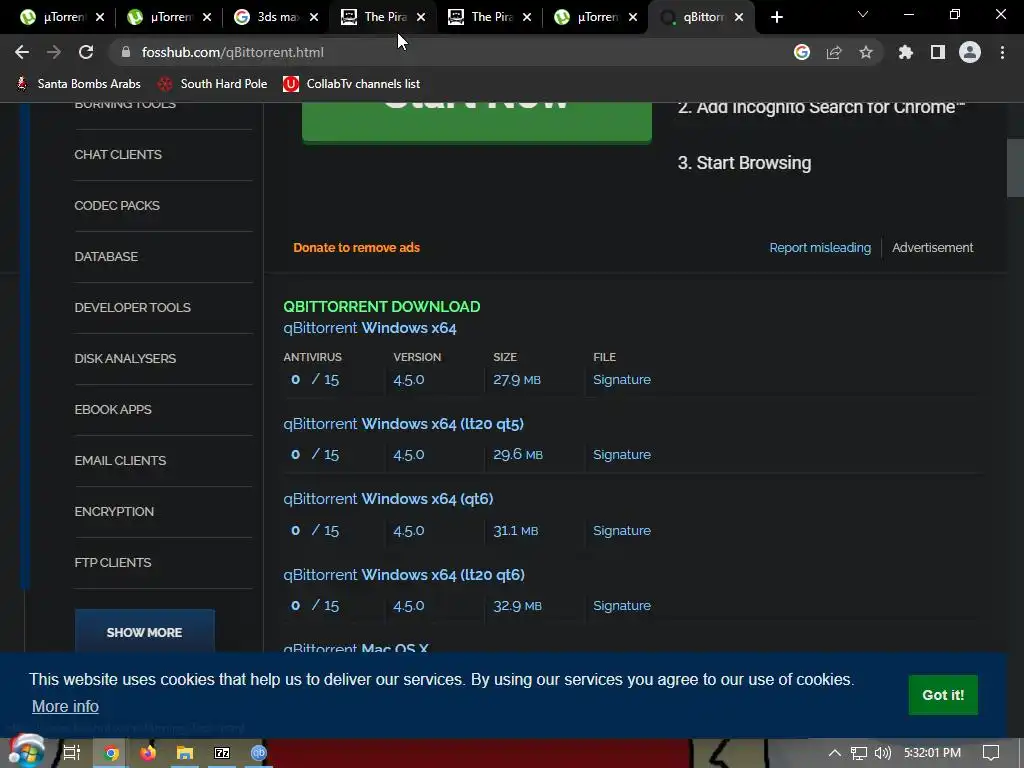Bookmark this page with the star icon

point(865,52)
